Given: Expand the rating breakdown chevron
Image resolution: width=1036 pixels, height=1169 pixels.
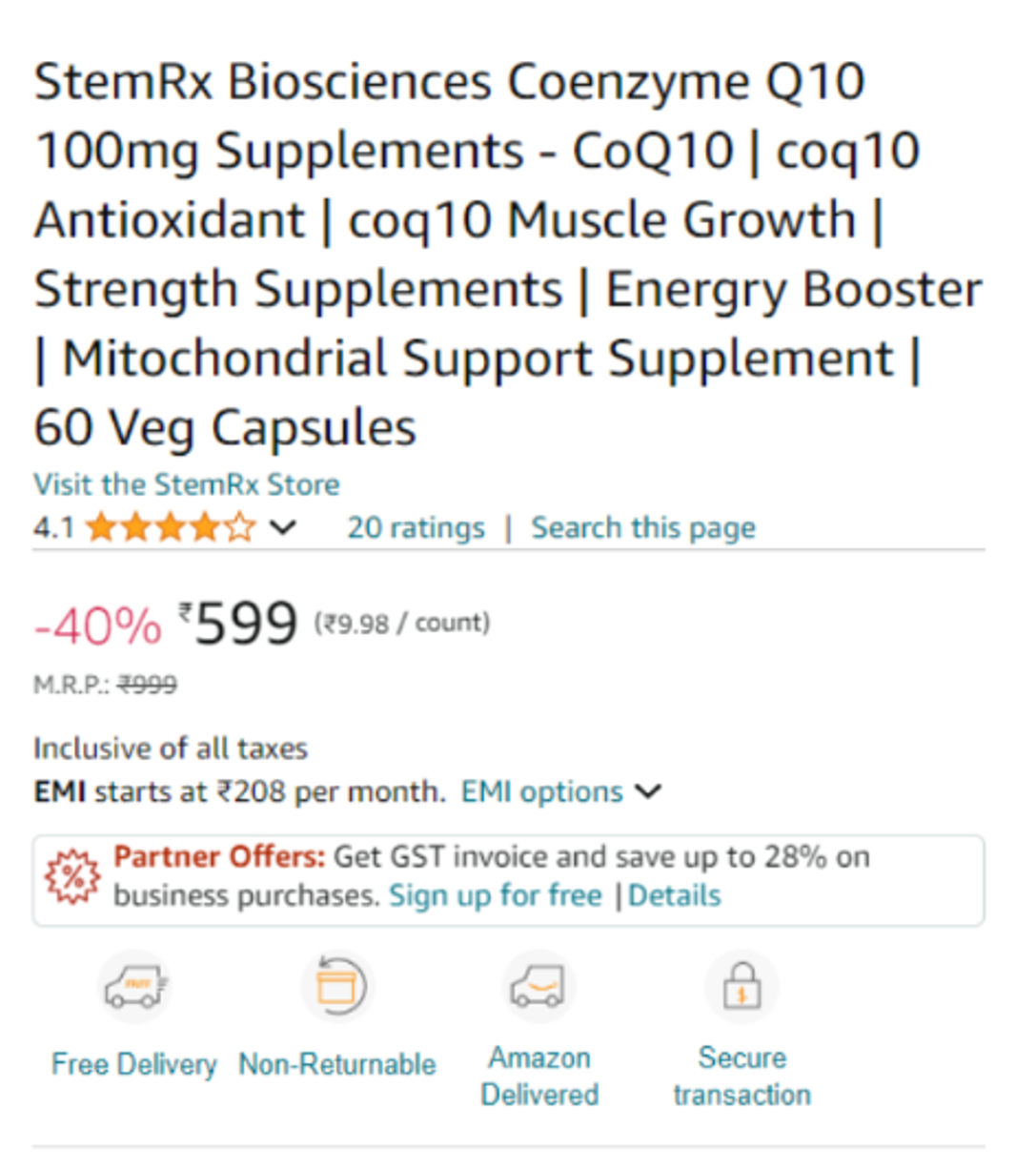Looking at the screenshot, I should [283, 527].
